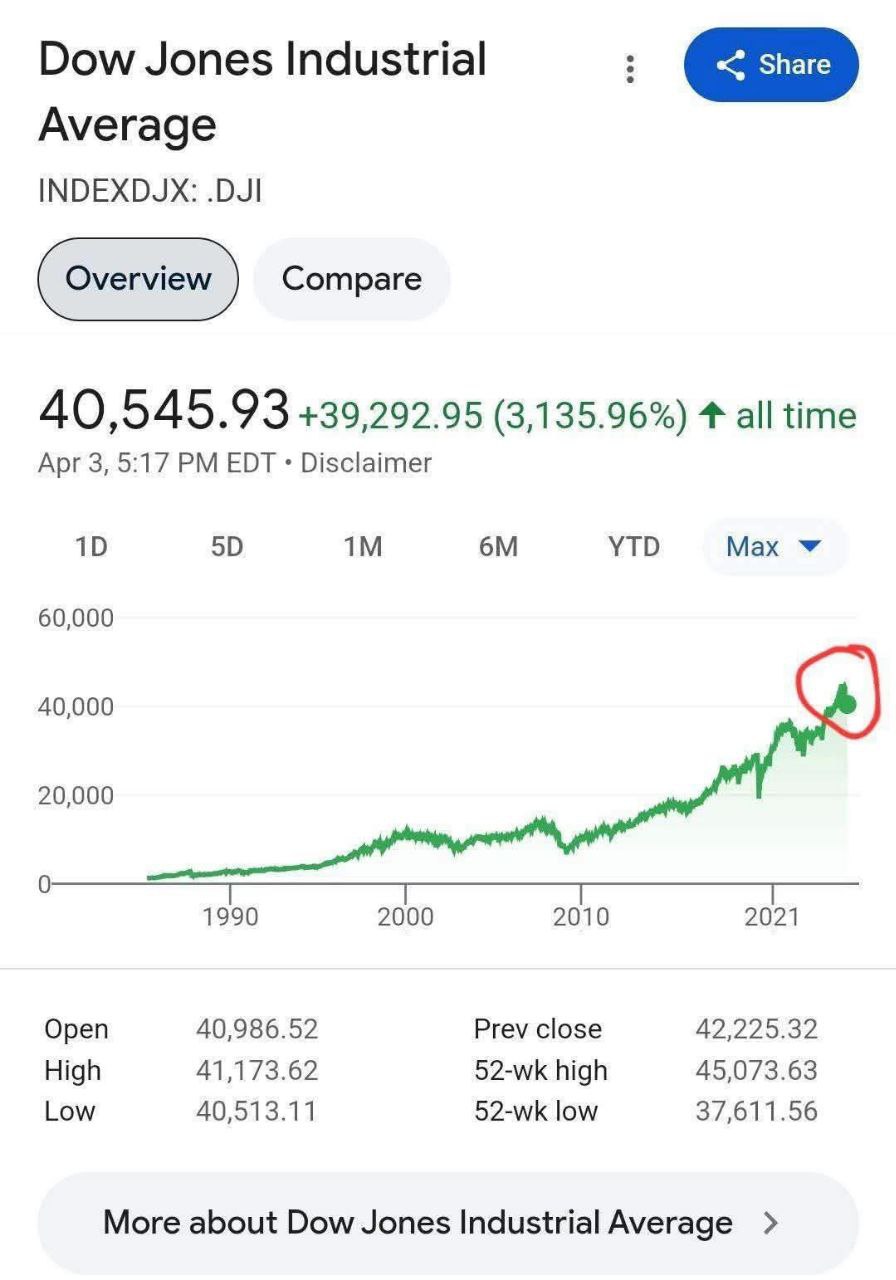Click the Max dropdown arrow
The width and height of the screenshot is (896, 1280).
811,547
